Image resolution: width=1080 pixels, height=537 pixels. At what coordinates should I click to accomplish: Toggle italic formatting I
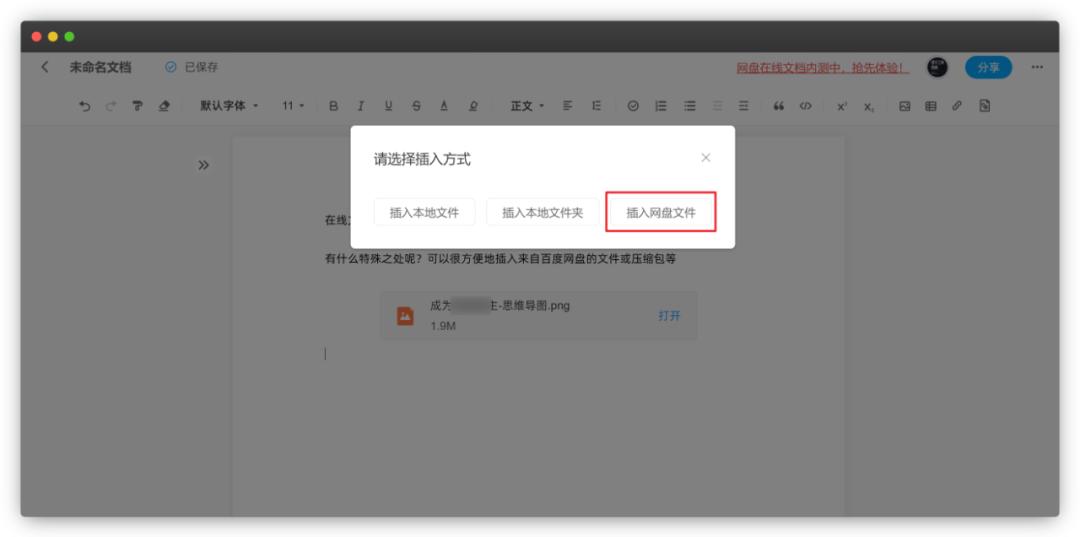coord(361,106)
